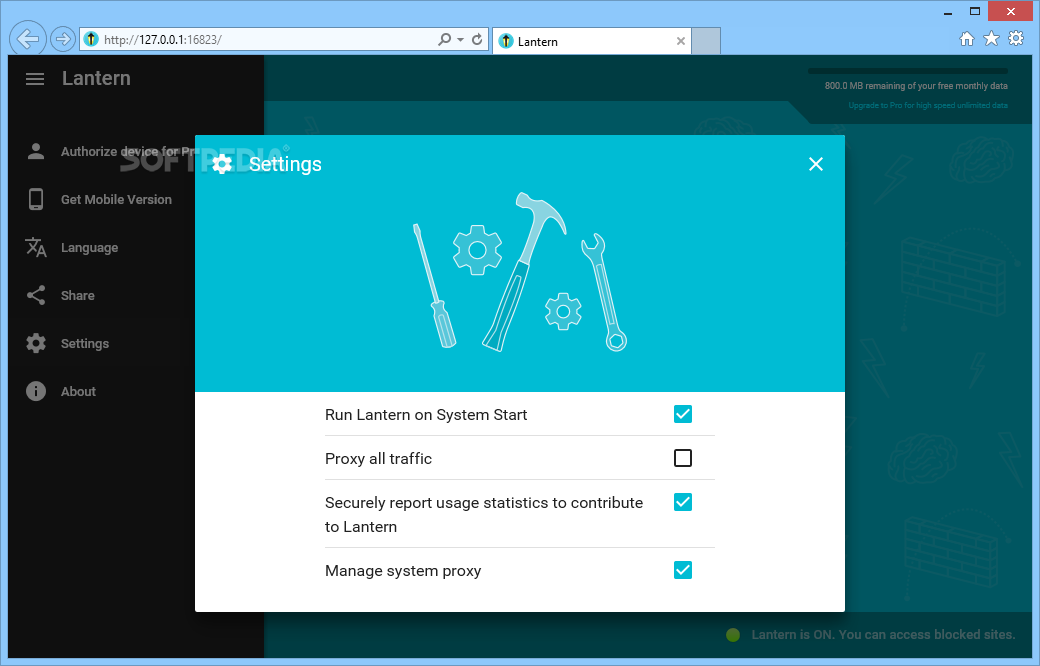Select the Lantern browser tab

[x=592, y=41]
